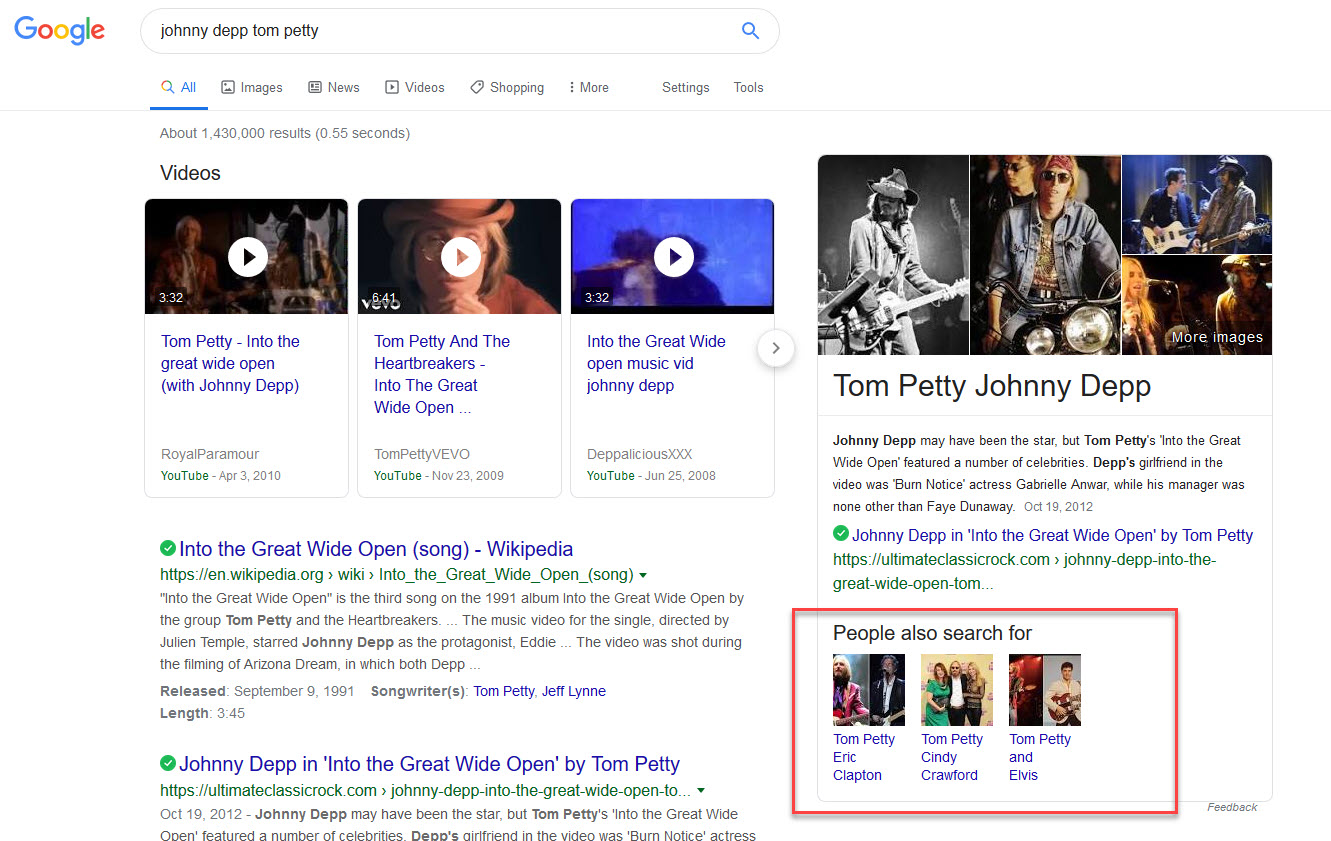The image size is (1331, 841).
Task: Play the first Tom Petty video
Action: click(x=247, y=257)
